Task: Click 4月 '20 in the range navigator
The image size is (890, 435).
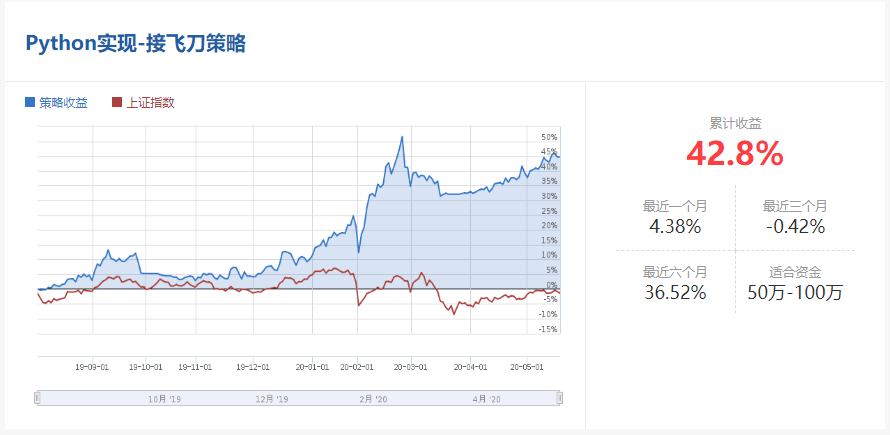Action: click(x=487, y=399)
